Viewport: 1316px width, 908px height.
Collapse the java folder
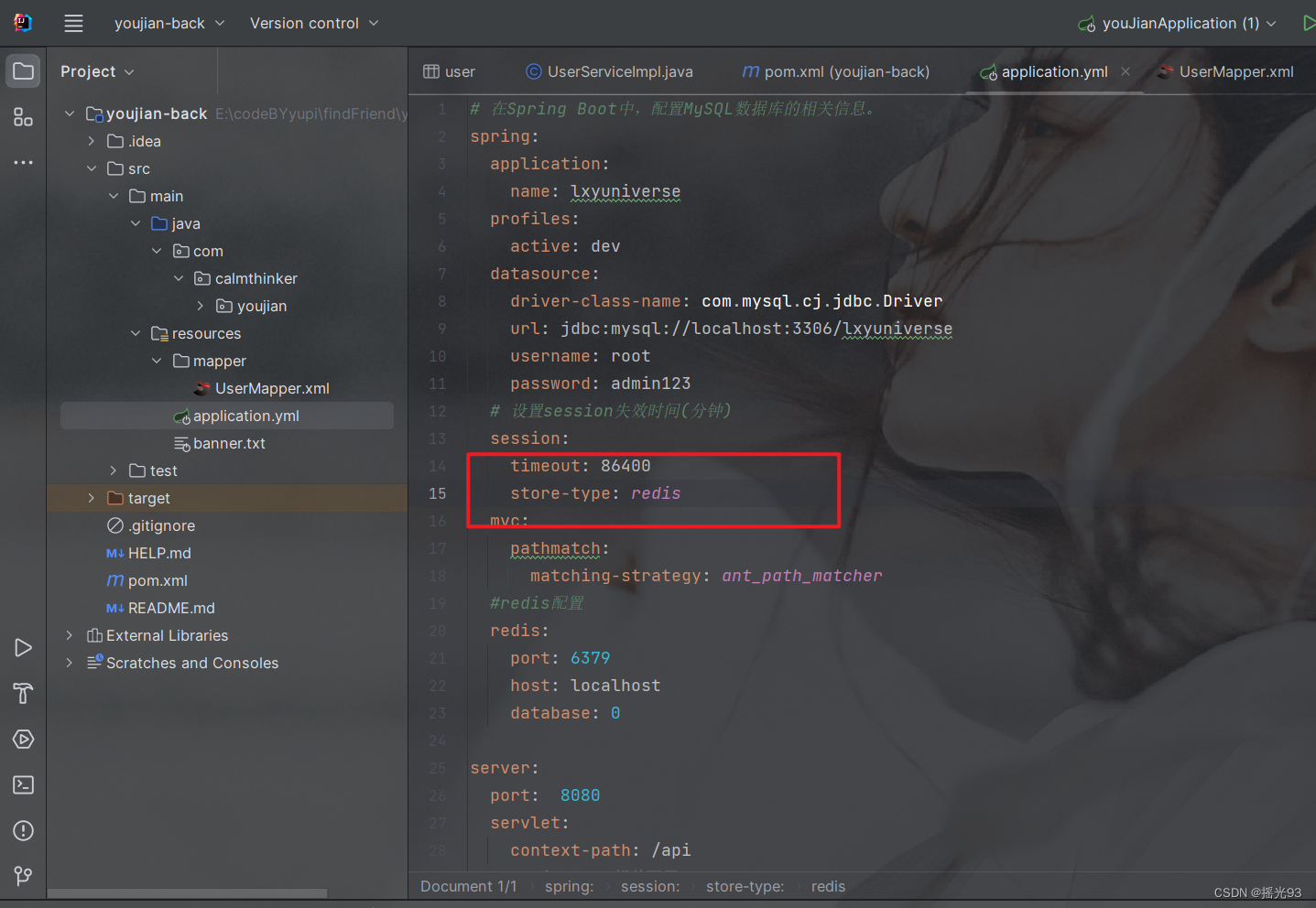(x=136, y=223)
